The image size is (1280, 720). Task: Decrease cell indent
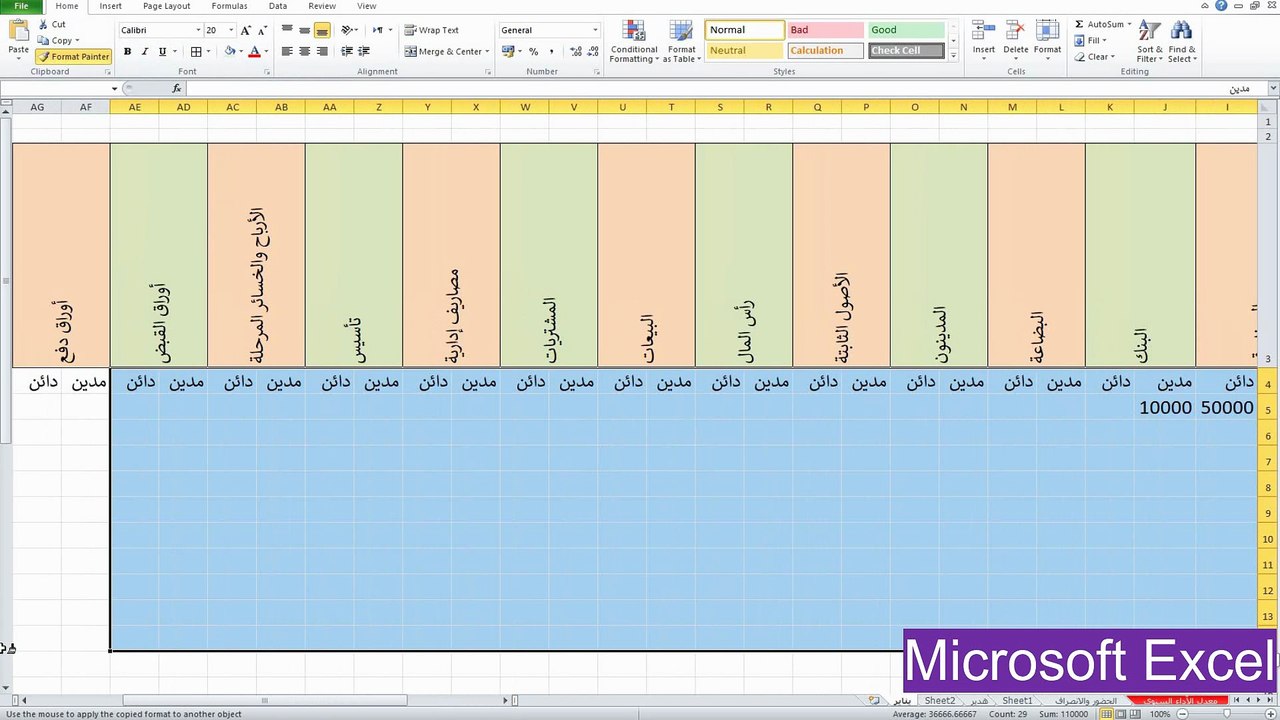(x=347, y=51)
